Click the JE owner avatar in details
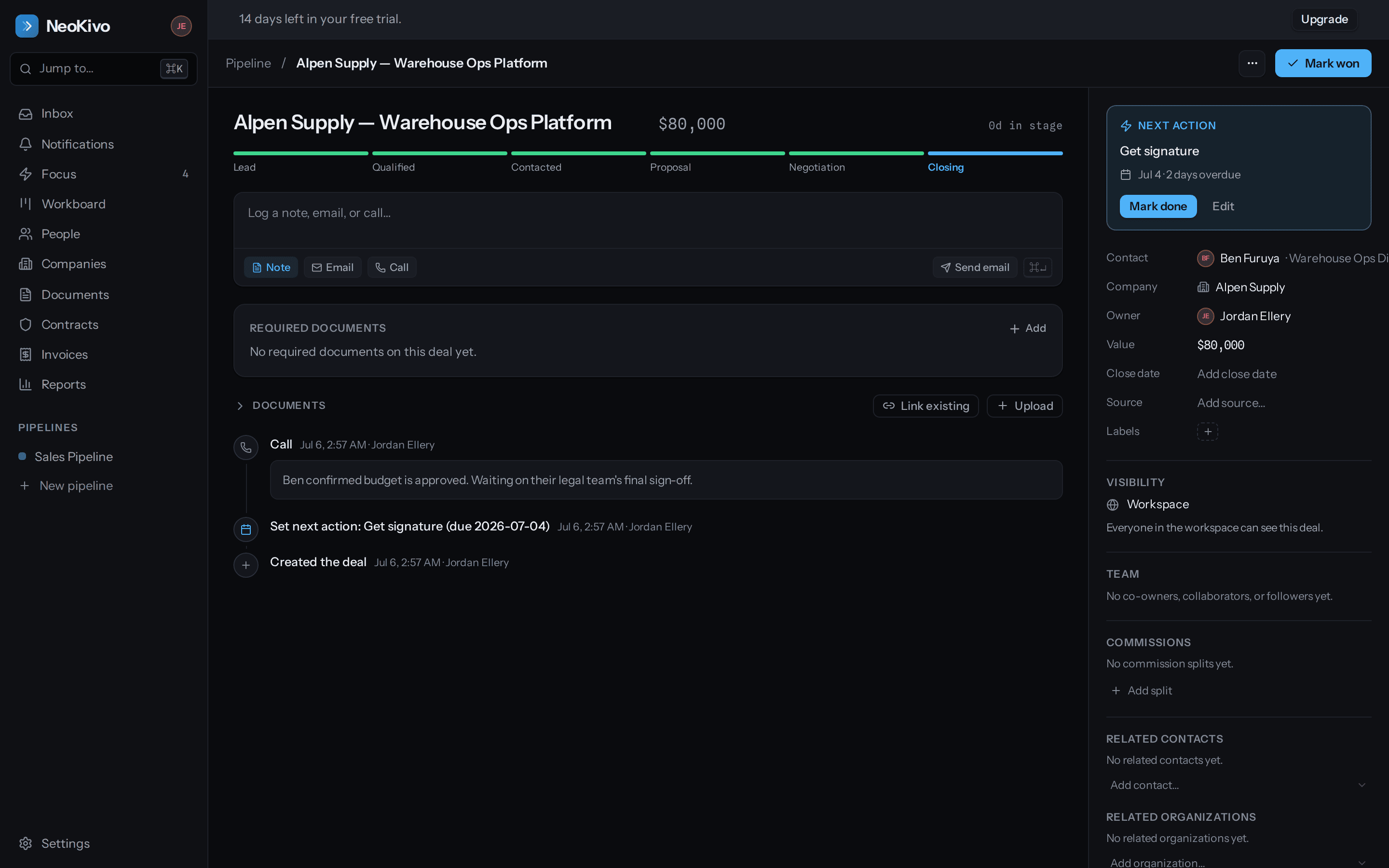The image size is (1389, 868). point(1205,316)
